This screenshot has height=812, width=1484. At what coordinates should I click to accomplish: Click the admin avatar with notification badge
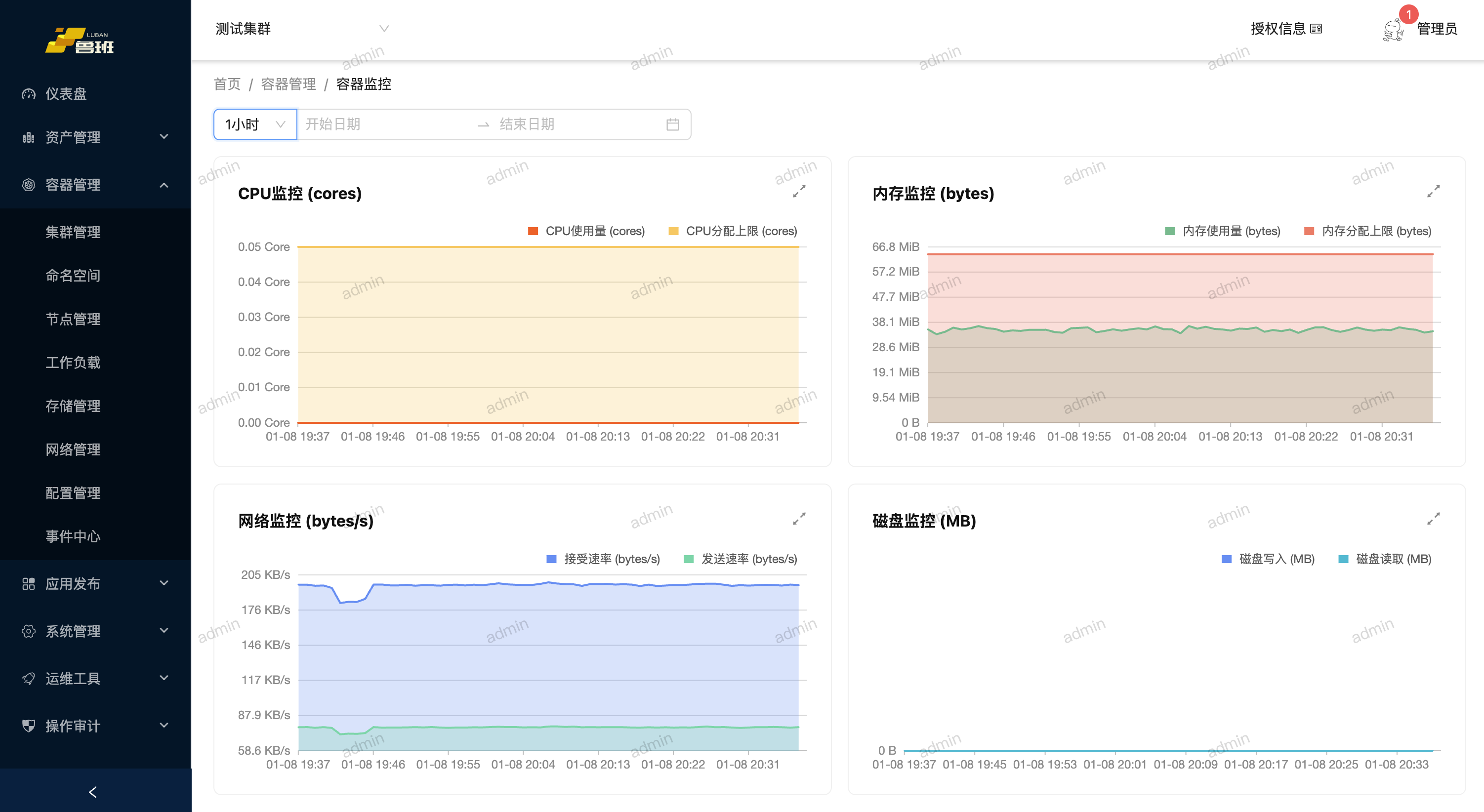(x=1394, y=29)
